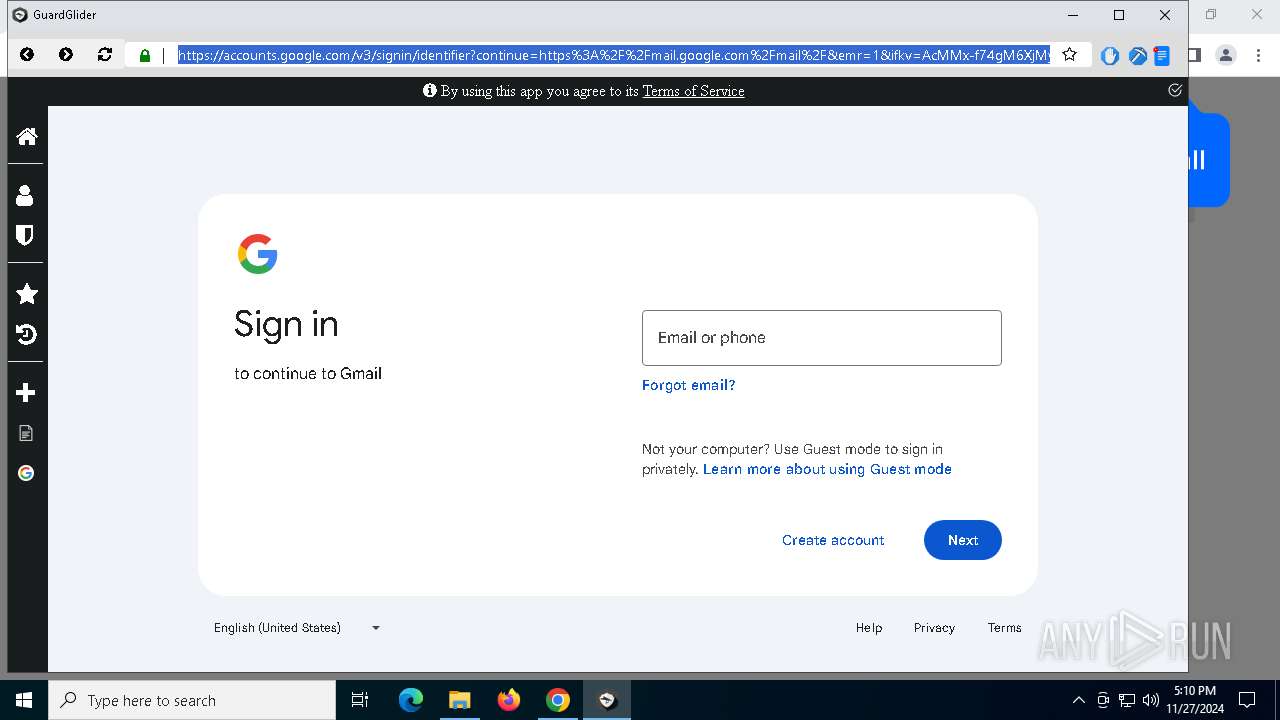Click Forgot email? link
The width and height of the screenshot is (1280, 720).
pyautogui.click(x=688, y=385)
